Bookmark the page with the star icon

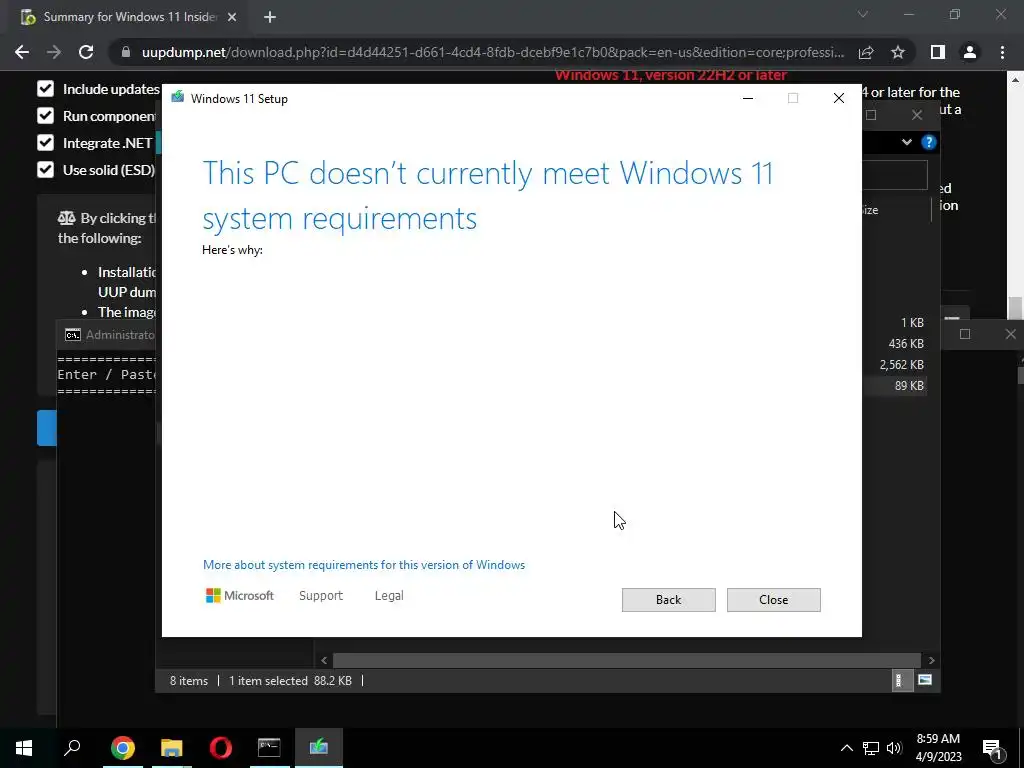point(898,52)
